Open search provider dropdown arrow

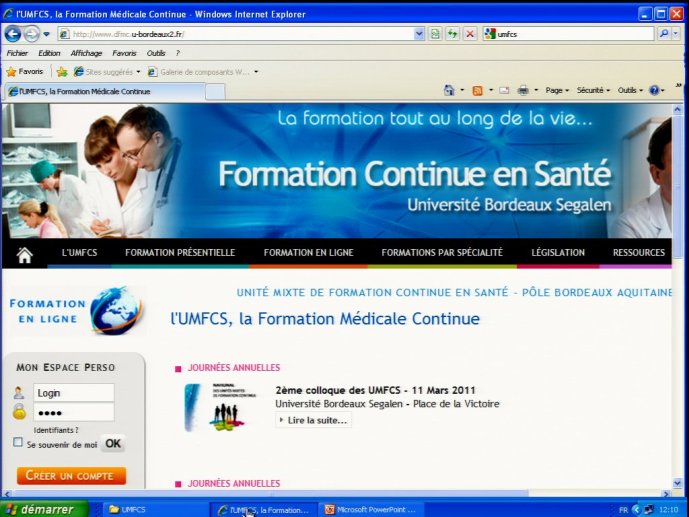click(x=676, y=33)
